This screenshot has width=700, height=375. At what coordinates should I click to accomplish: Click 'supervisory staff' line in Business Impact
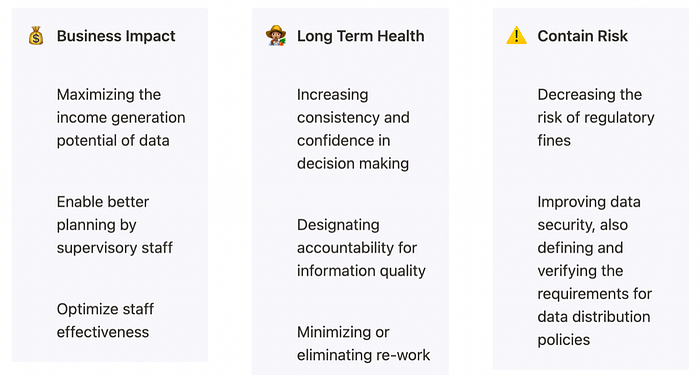[x=115, y=248]
